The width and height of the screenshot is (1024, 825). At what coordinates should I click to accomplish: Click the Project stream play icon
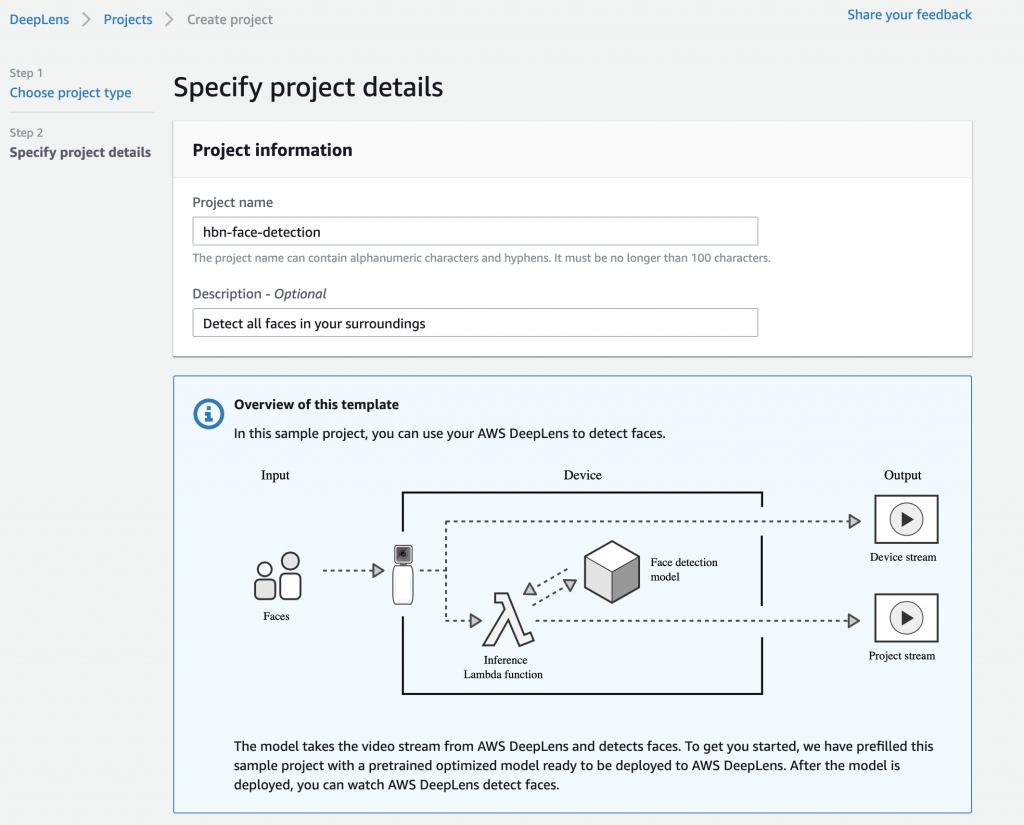(x=906, y=618)
